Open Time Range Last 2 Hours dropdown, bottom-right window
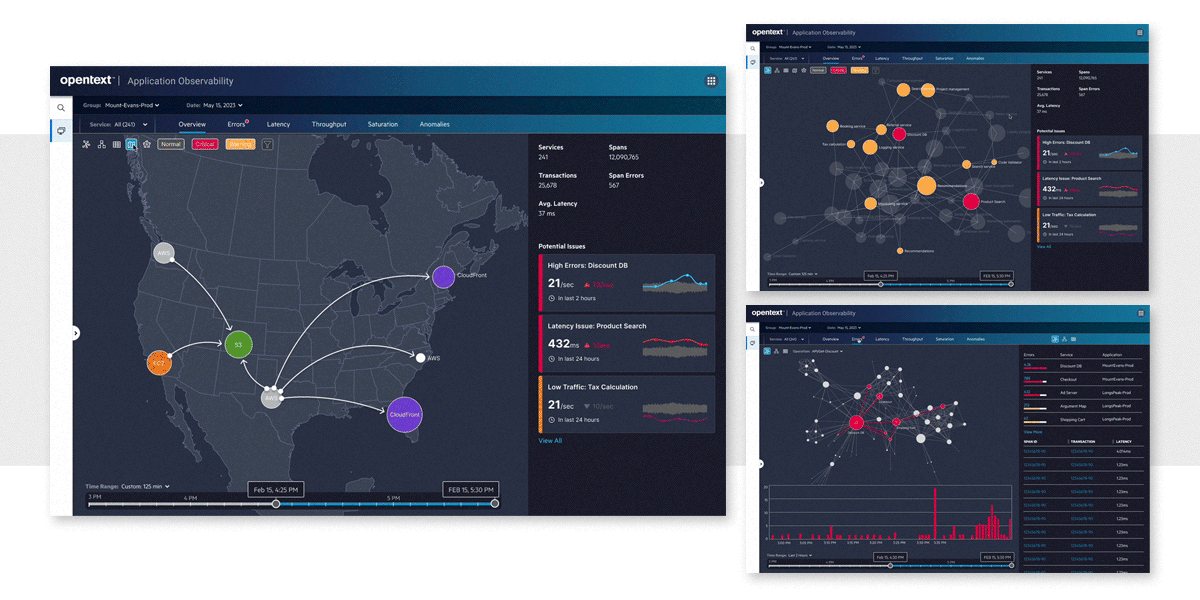Screen dimensions: 1200x600 pos(790,554)
